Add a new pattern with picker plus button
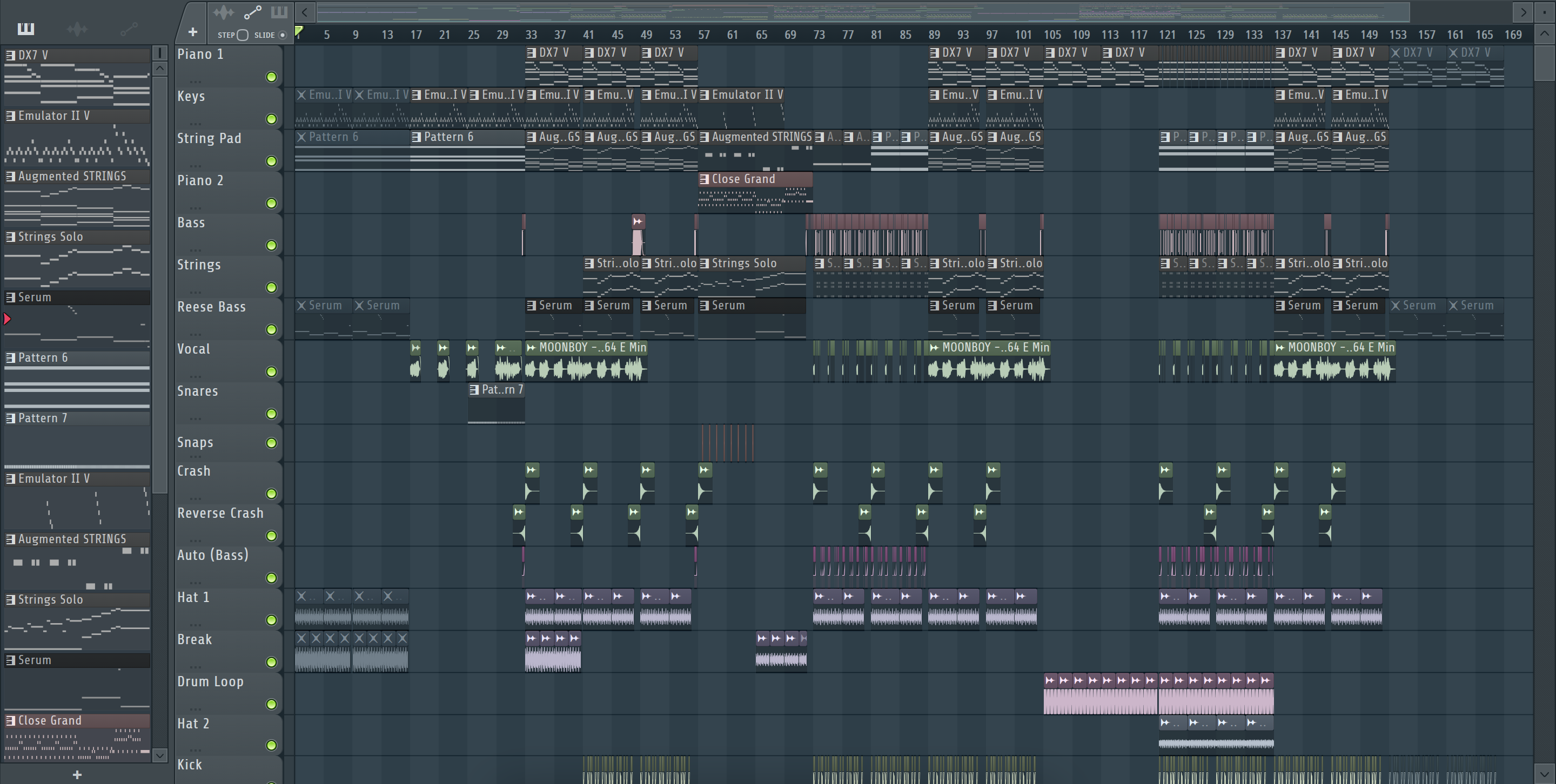 (77, 774)
